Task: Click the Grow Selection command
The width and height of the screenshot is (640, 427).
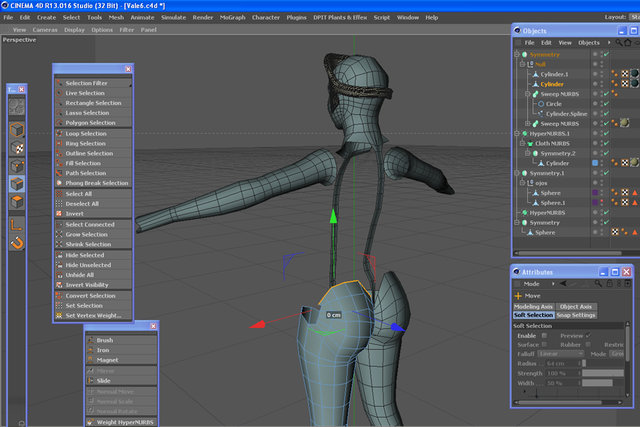Action: 87,234
